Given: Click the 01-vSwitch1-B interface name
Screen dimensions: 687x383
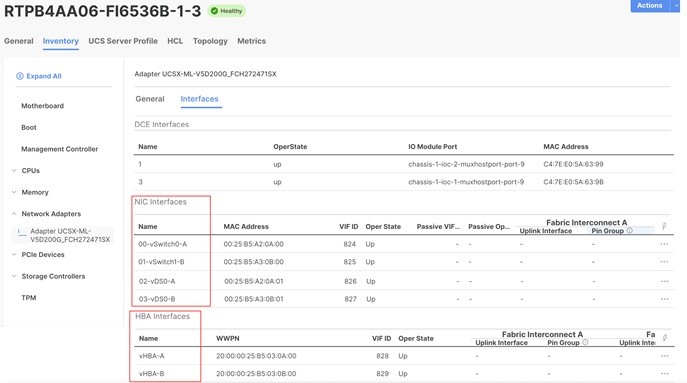Looking at the screenshot, I should 161,262.
